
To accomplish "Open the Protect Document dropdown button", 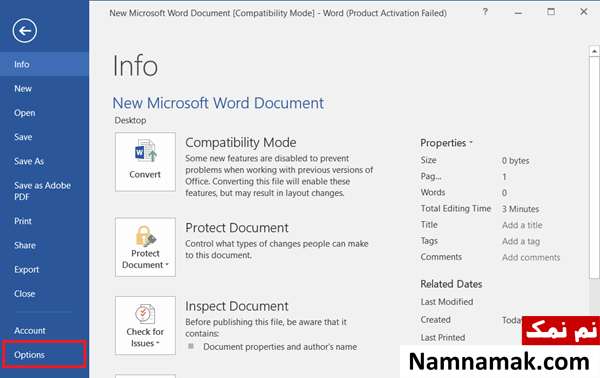I will (145, 247).
